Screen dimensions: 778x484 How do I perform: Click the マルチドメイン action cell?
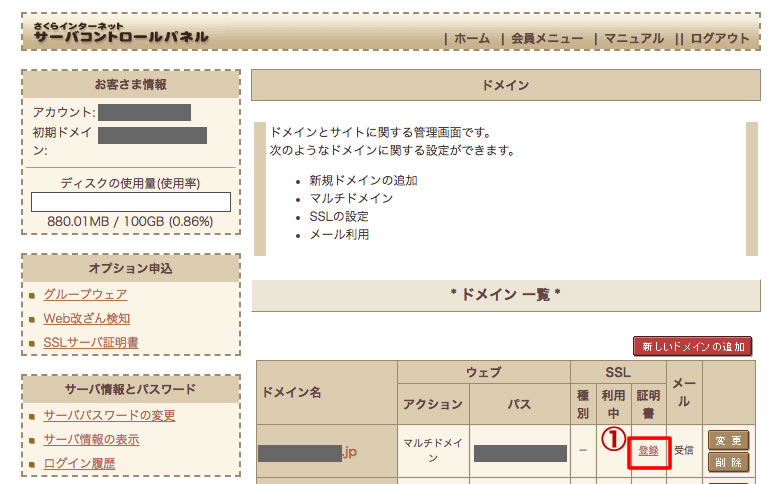point(433,451)
